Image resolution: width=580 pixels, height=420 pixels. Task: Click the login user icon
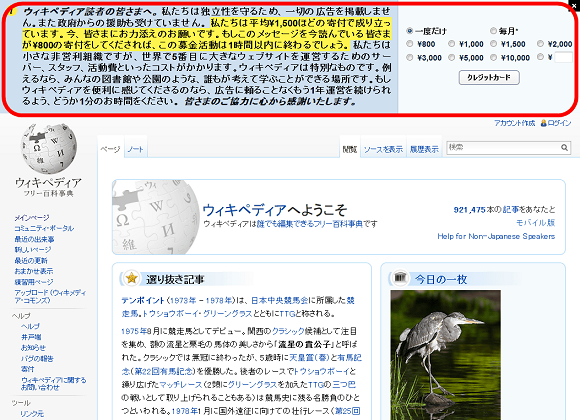click(x=543, y=123)
